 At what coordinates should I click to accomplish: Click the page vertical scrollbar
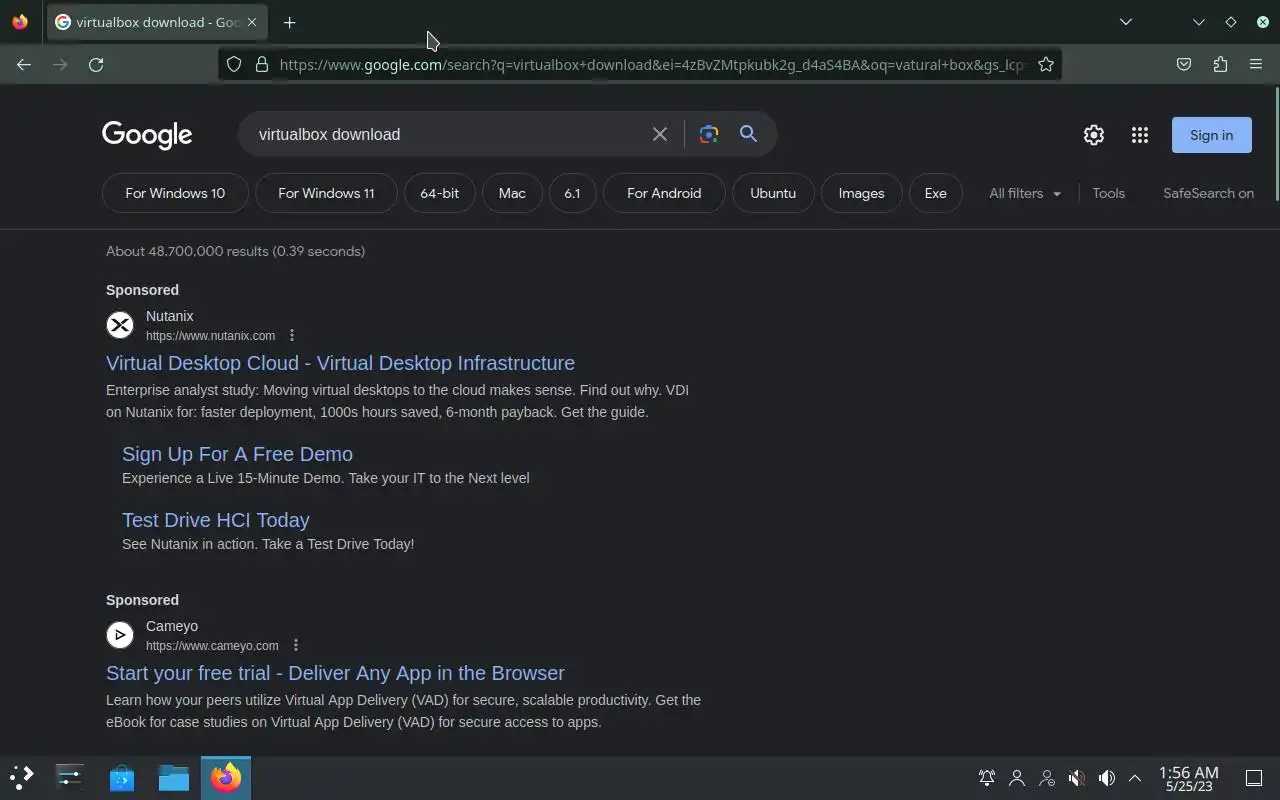(1276, 145)
